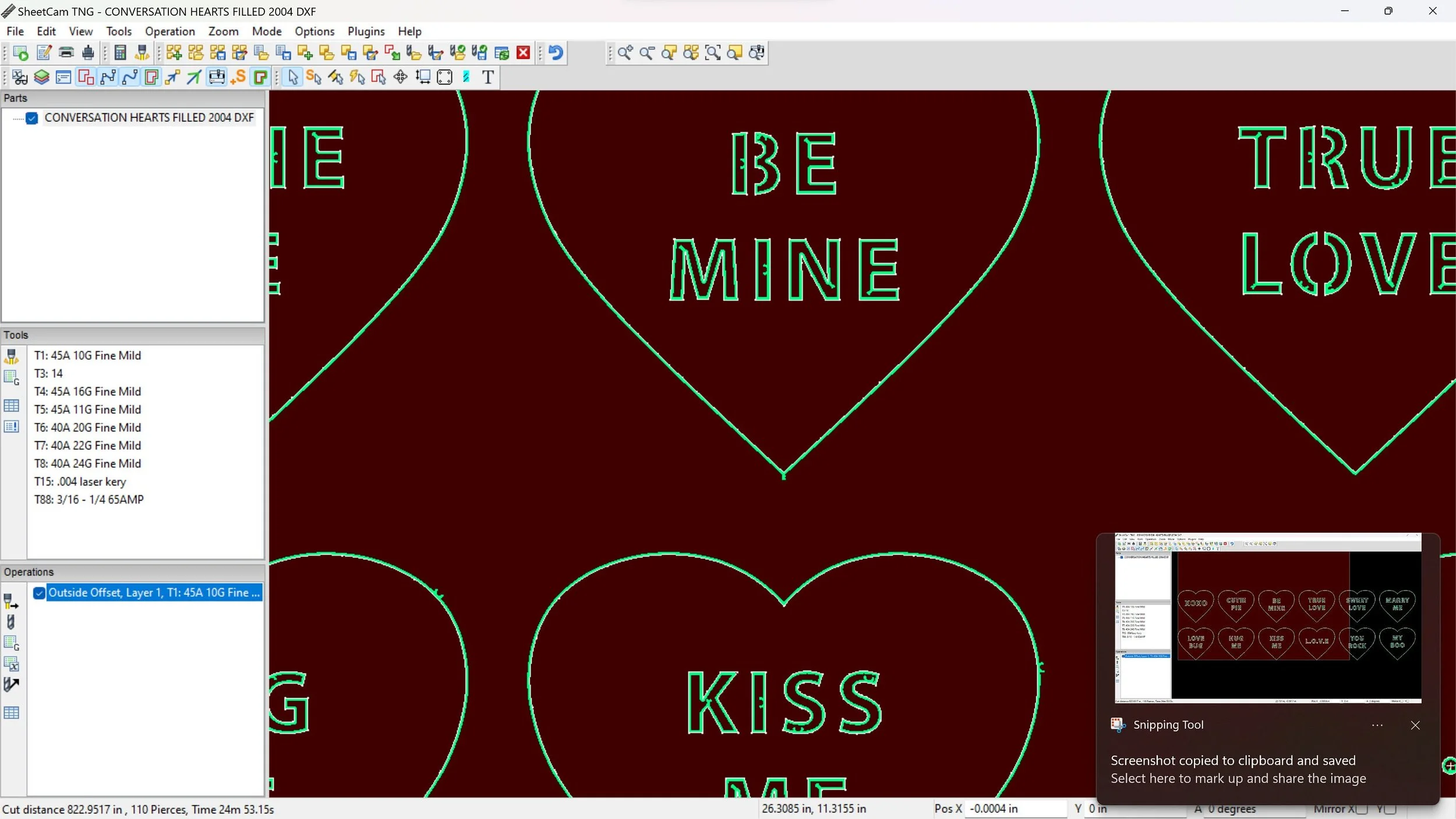The width and height of the screenshot is (1456, 819).
Task: Click move-to arrow icon in Operations panel
Action: [x=11, y=685]
